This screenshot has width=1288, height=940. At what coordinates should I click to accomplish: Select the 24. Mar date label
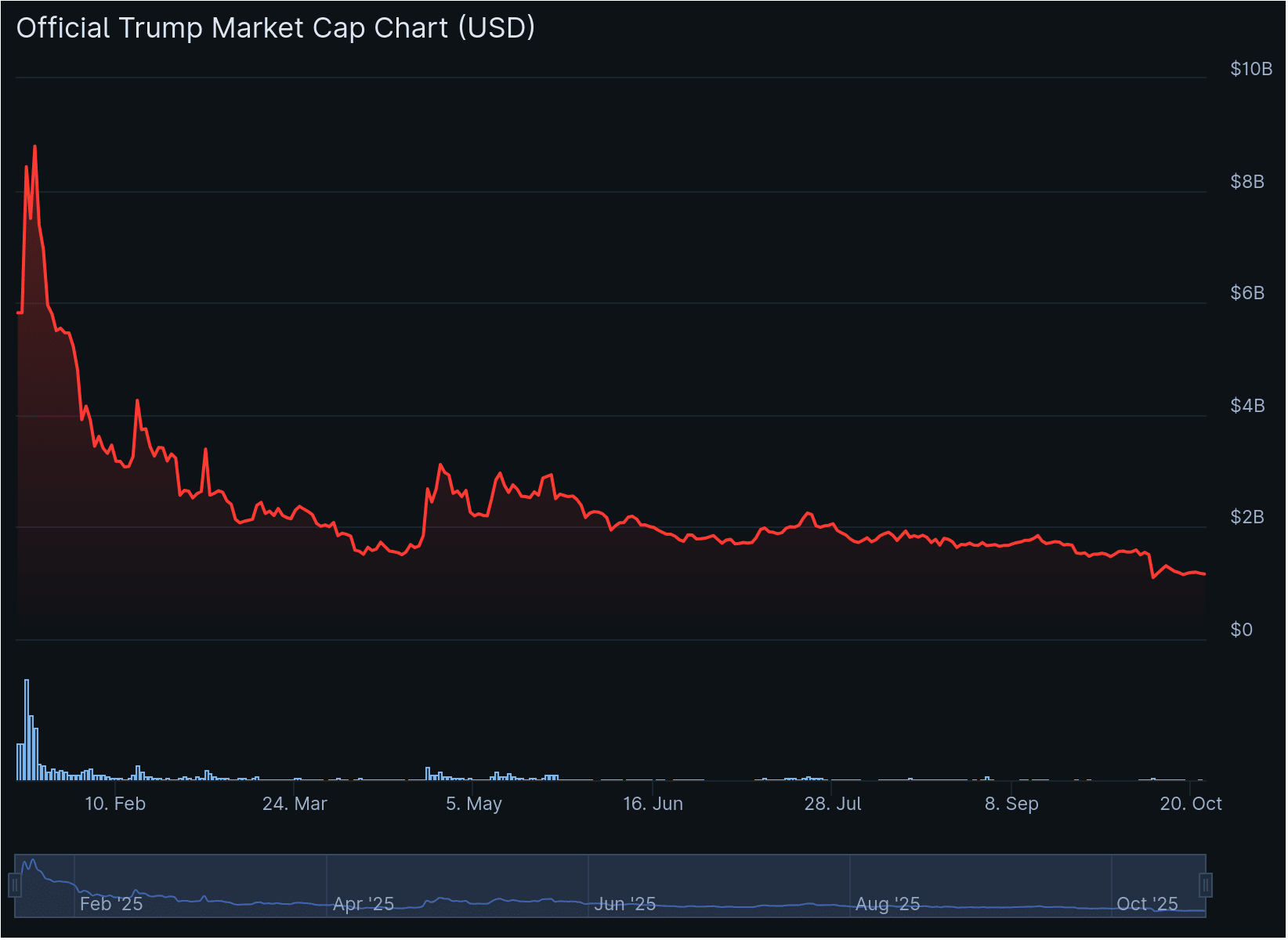[x=295, y=804]
